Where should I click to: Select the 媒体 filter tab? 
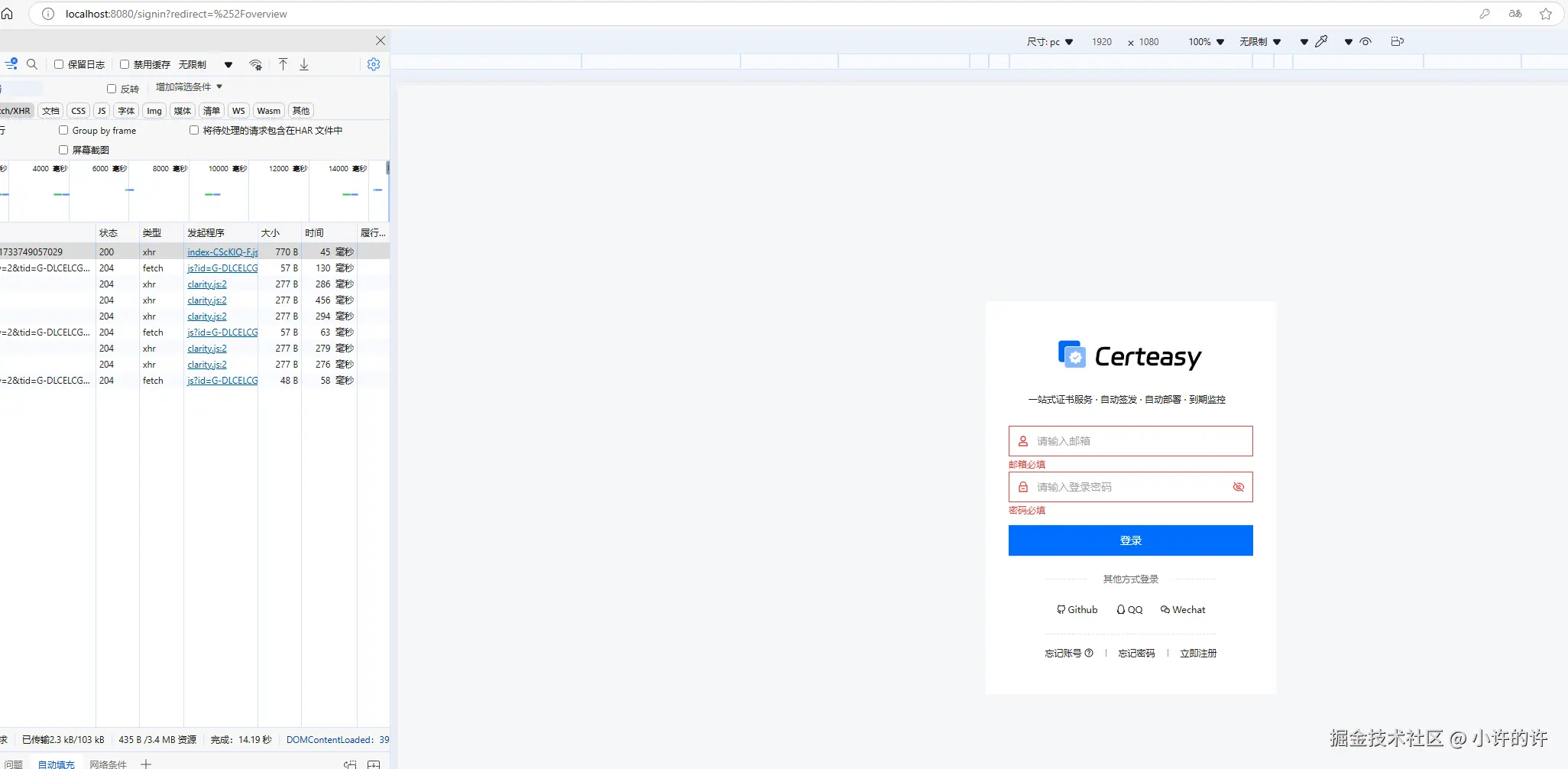[183, 111]
